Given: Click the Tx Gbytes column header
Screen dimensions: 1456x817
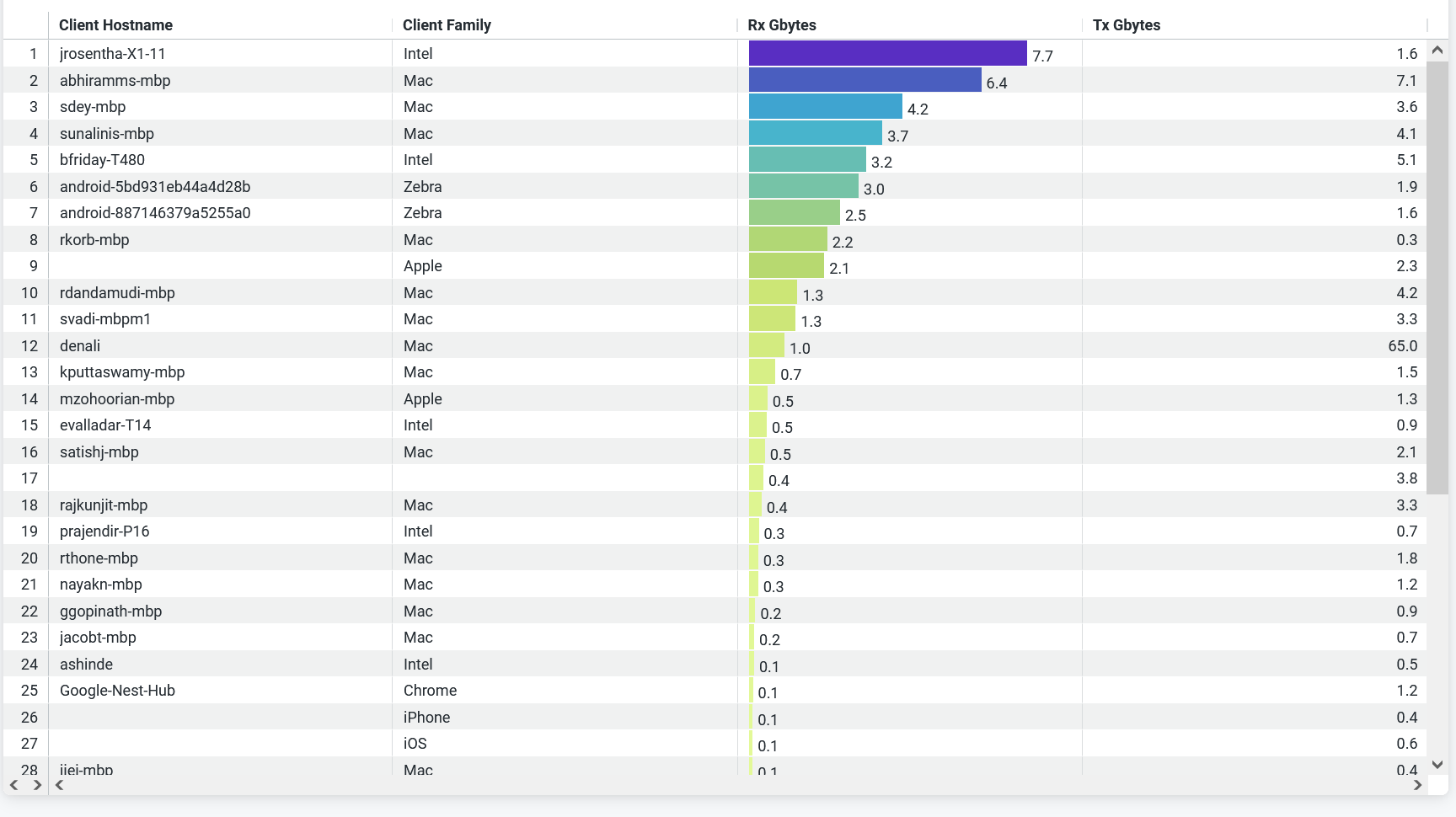Looking at the screenshot, I should [1127, 25].
